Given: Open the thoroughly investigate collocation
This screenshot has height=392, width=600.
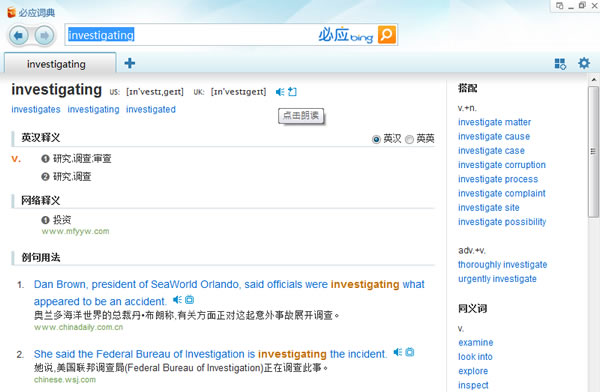Looking at the screenshot, I should pyautogui.click(x=502, y=265).
